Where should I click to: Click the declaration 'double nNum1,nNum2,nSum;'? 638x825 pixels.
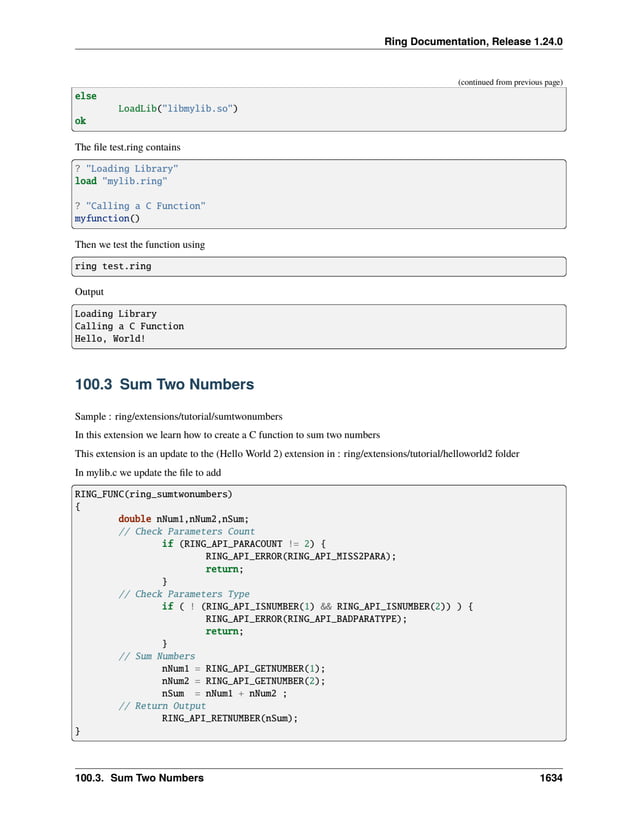tap(184, 519)
